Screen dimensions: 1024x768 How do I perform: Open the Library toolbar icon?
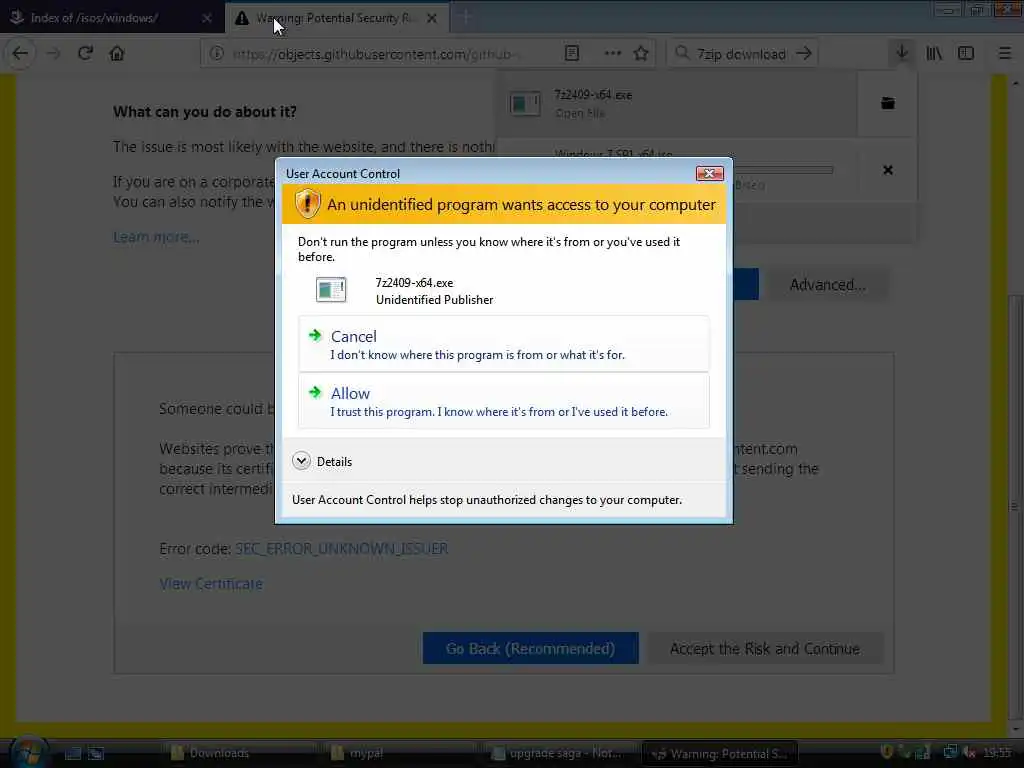coord(935,54)
